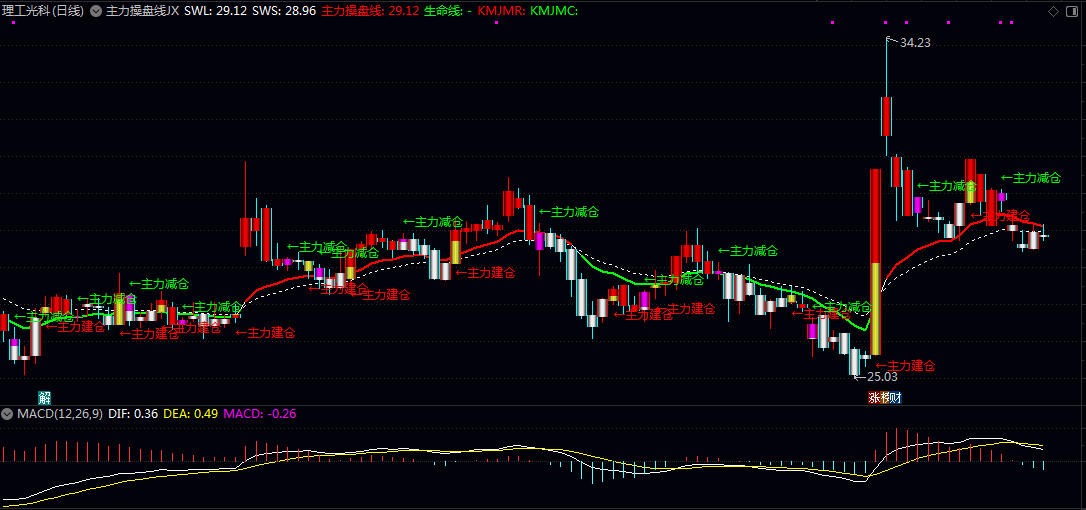Click the 主力建仓 label beside the 25.03 low

click(x=905, y=365)
